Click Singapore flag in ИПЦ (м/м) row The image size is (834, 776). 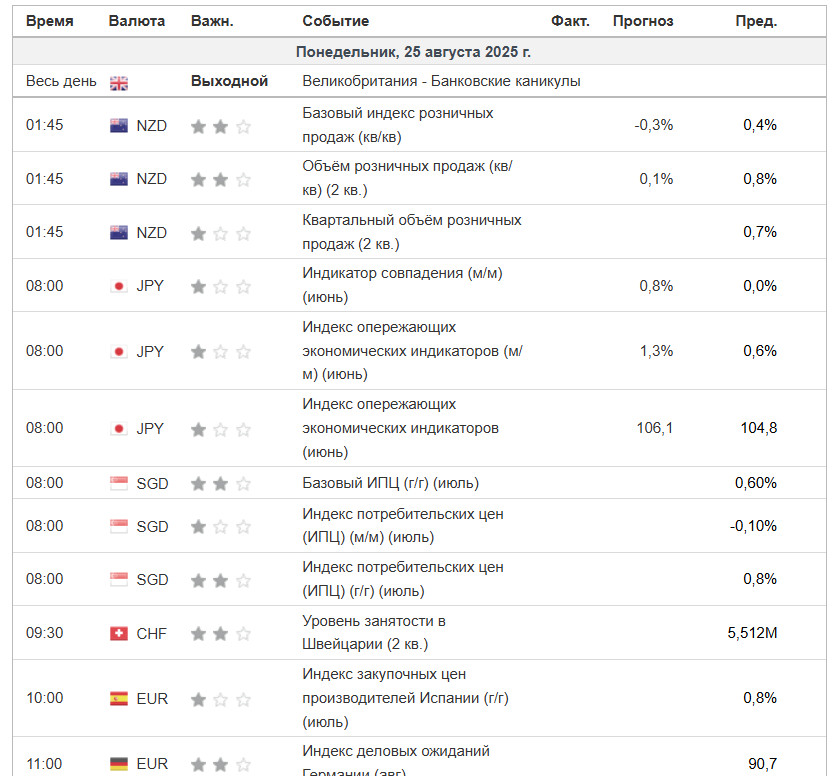tap(119, 526)
